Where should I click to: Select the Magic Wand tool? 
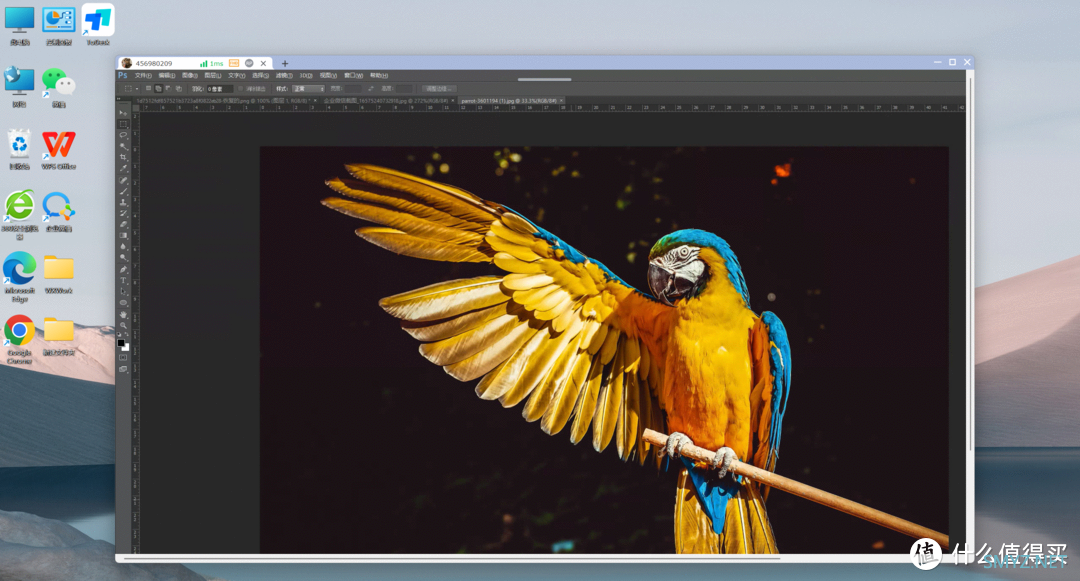[x=123, y=147]
